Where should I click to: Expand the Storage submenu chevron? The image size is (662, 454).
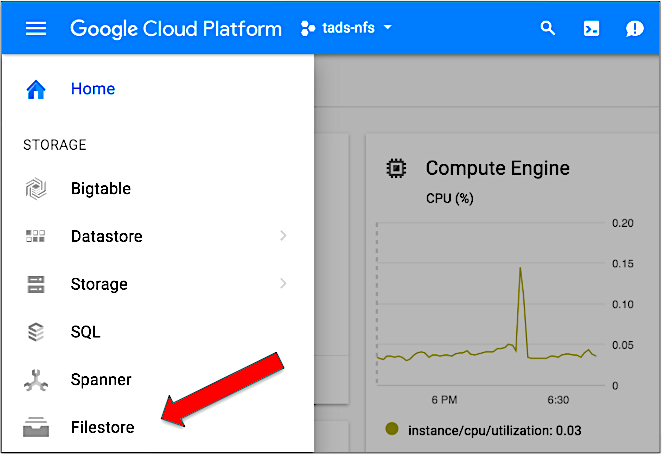pos(284,284)
